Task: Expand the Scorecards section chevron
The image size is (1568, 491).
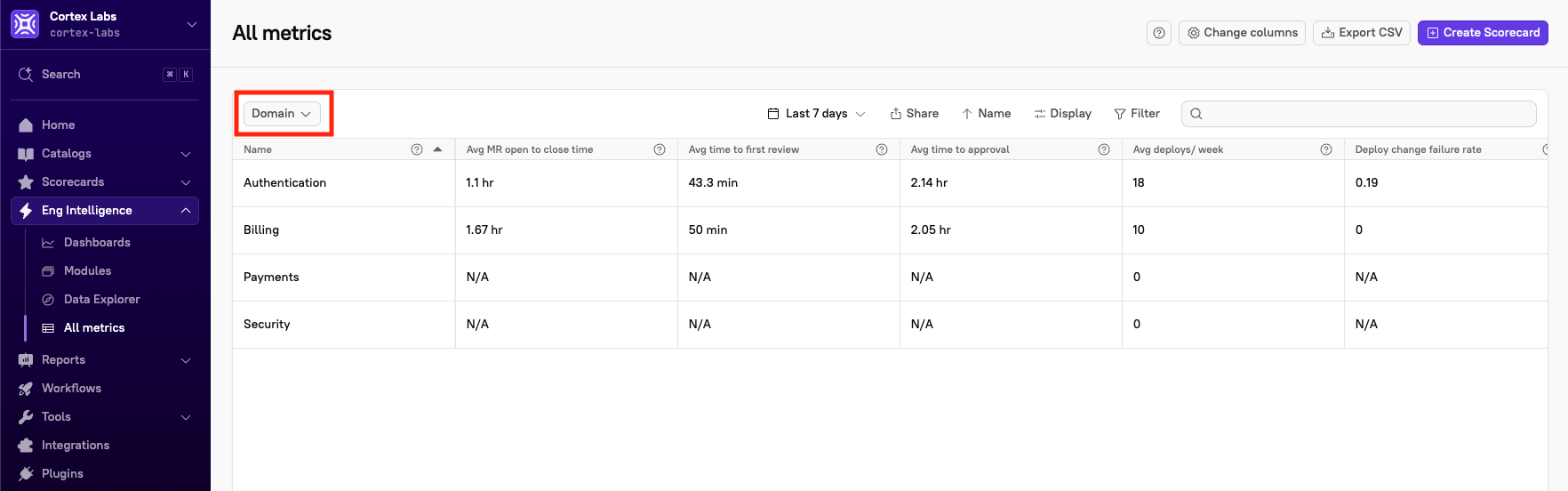Action: [x=186, y=182]
